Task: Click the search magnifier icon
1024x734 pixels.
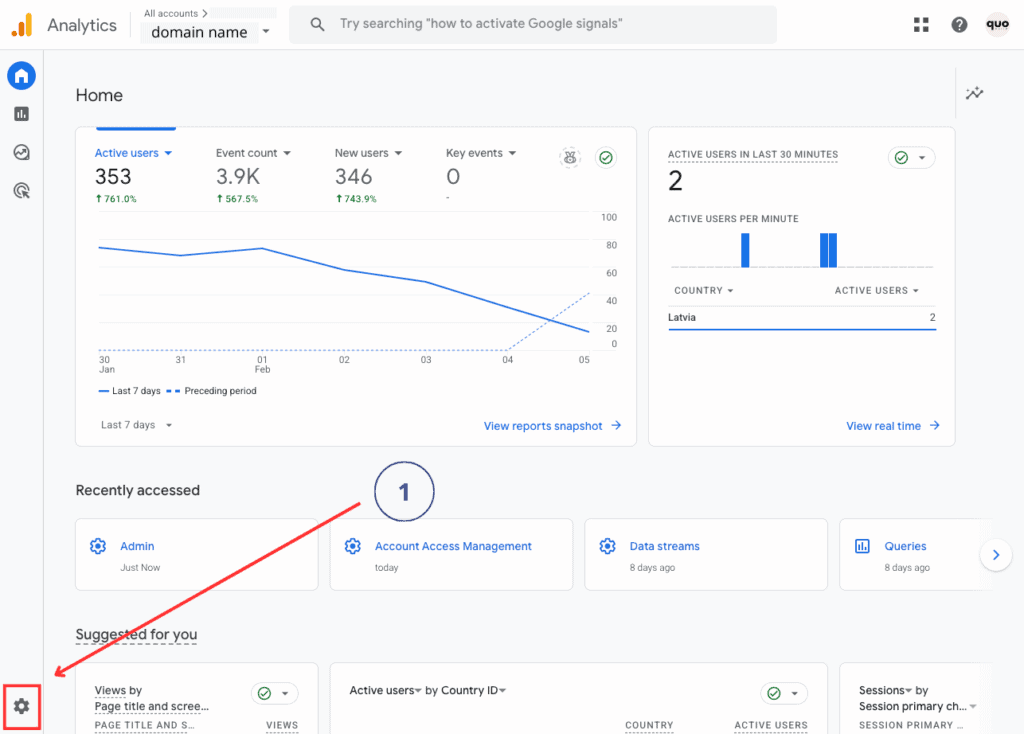Action: [317, 25]
